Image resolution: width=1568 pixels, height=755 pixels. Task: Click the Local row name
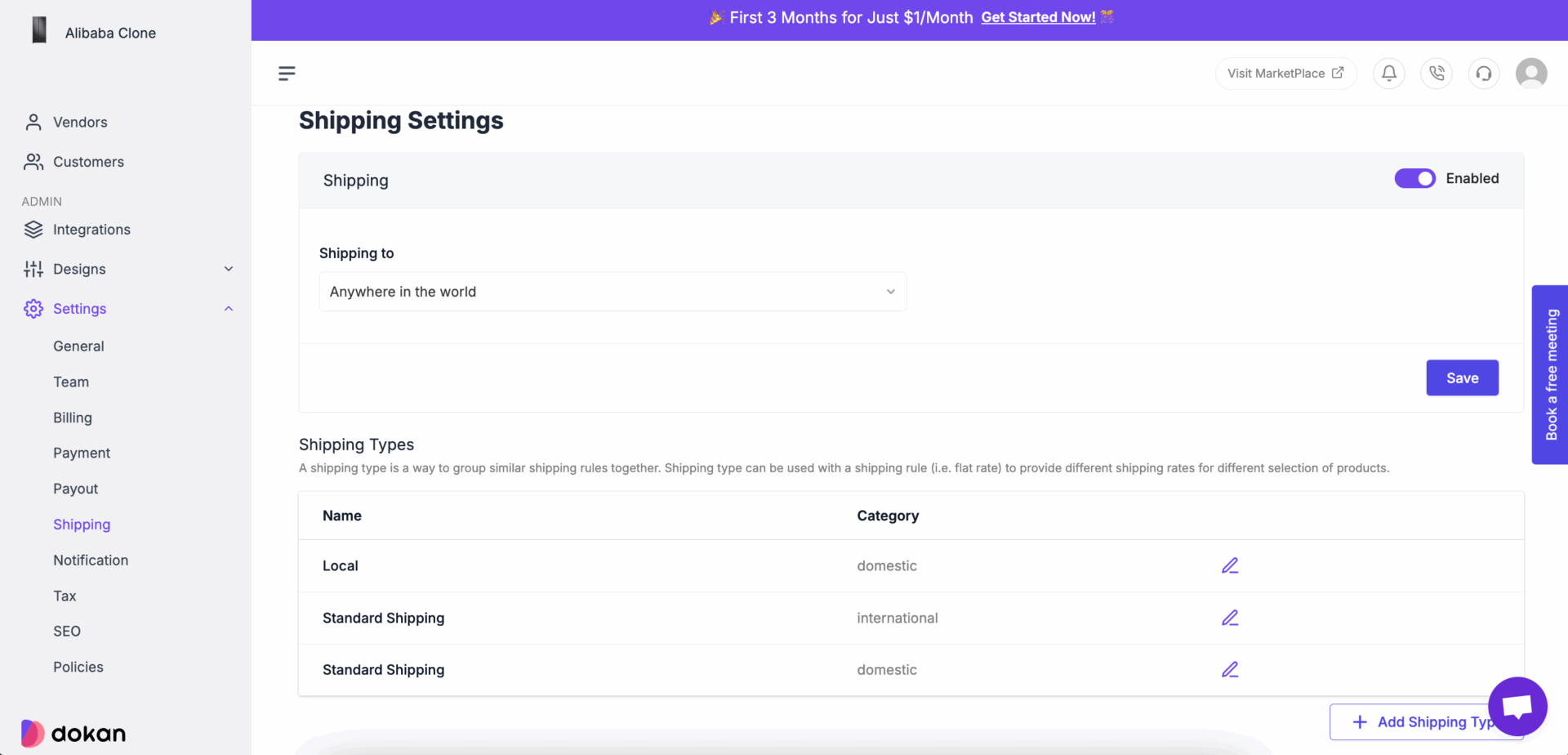[341, 565]
